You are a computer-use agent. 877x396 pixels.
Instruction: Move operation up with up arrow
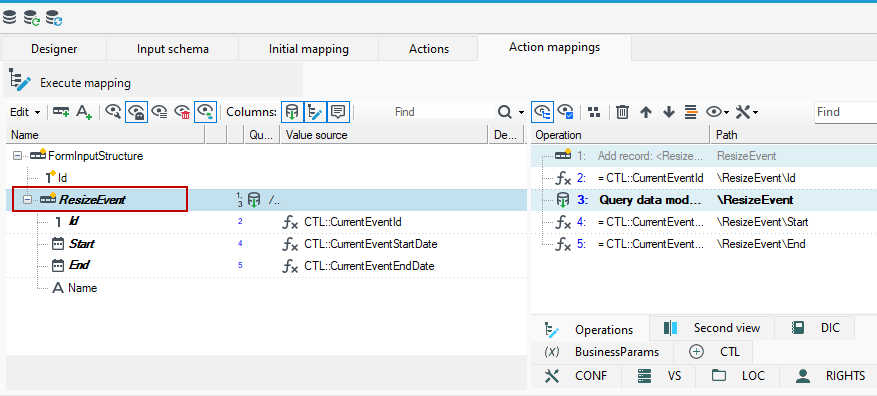click(646, 112)
